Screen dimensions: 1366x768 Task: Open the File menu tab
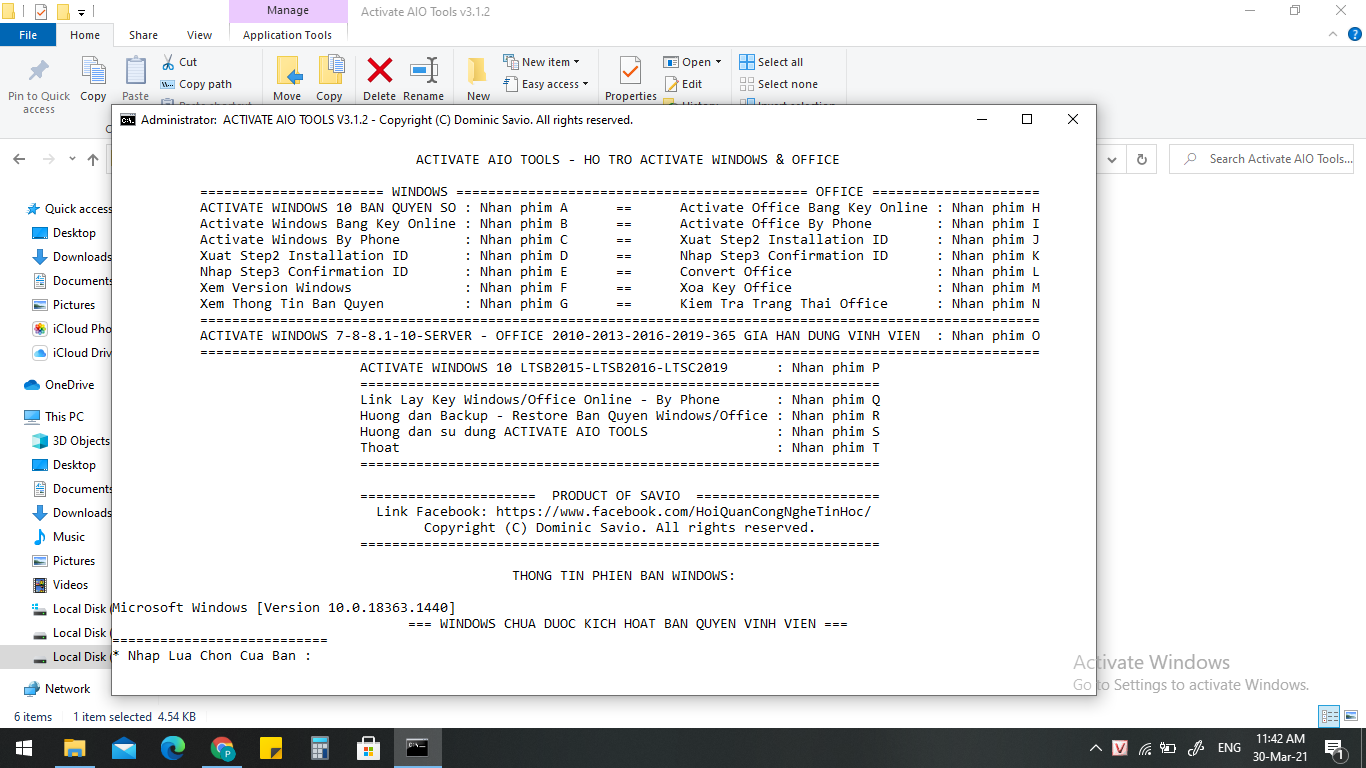[x=28, y=35]
